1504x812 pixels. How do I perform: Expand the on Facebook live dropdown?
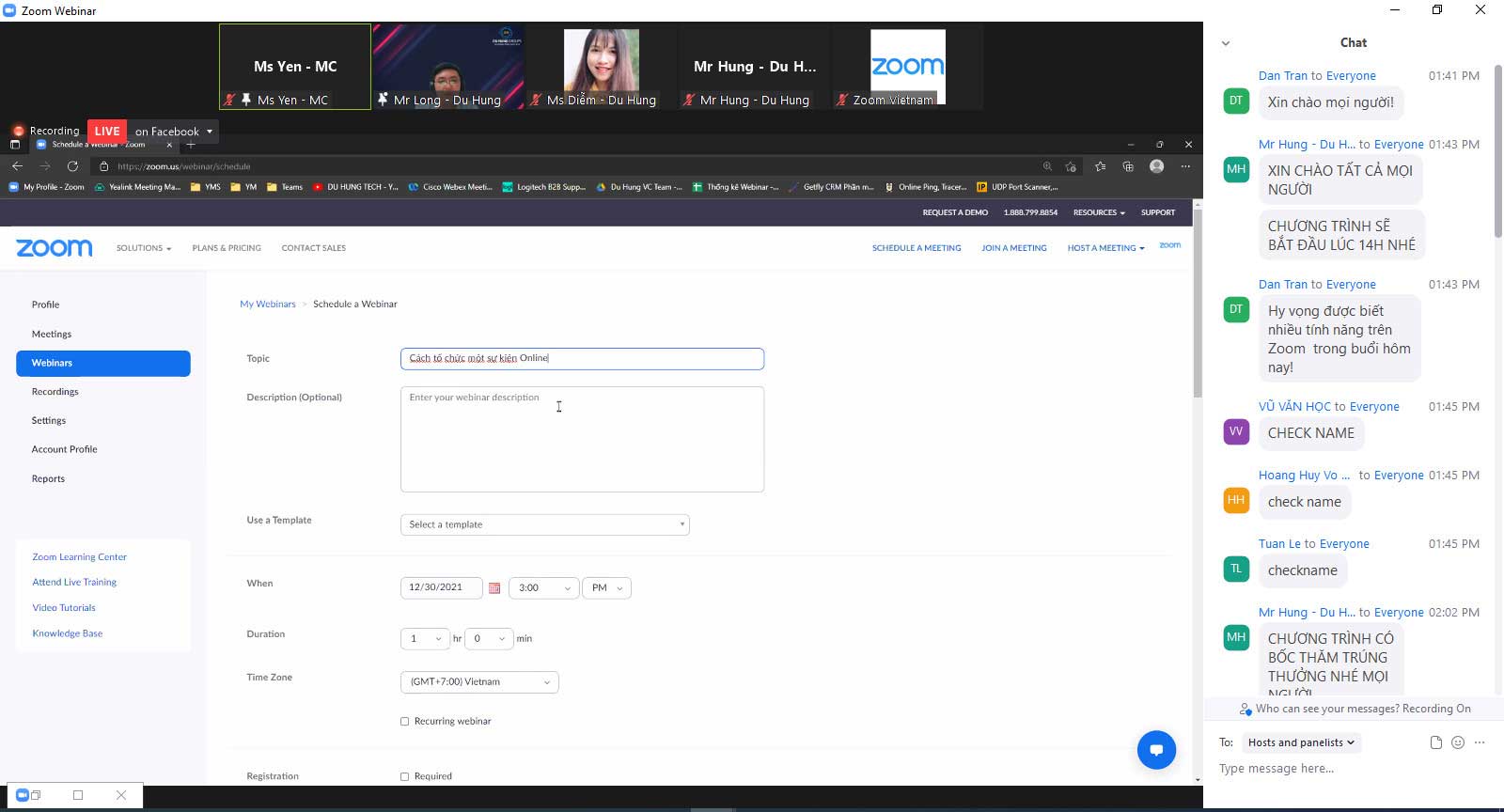(x=175, y=132)
